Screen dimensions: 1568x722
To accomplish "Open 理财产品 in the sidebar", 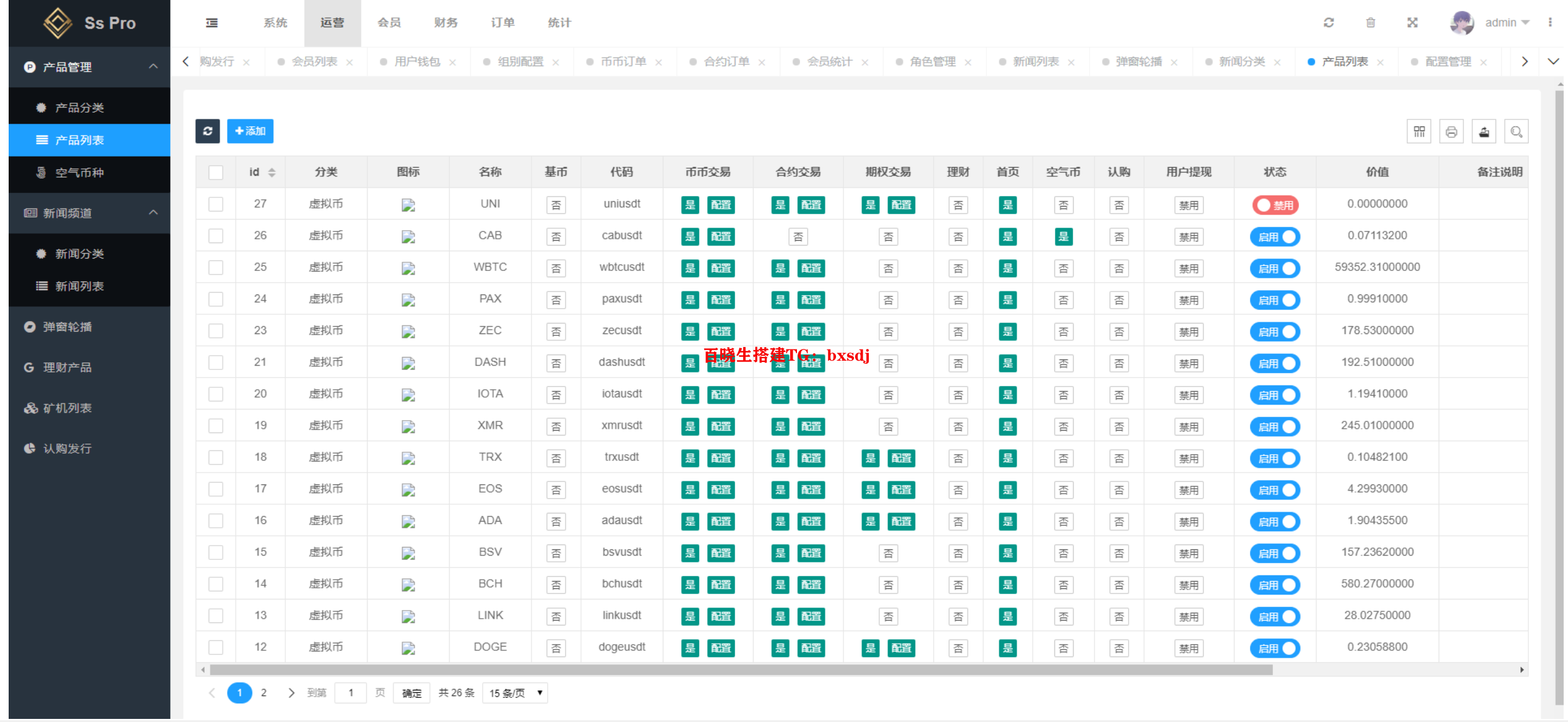I will coord(67,368).
